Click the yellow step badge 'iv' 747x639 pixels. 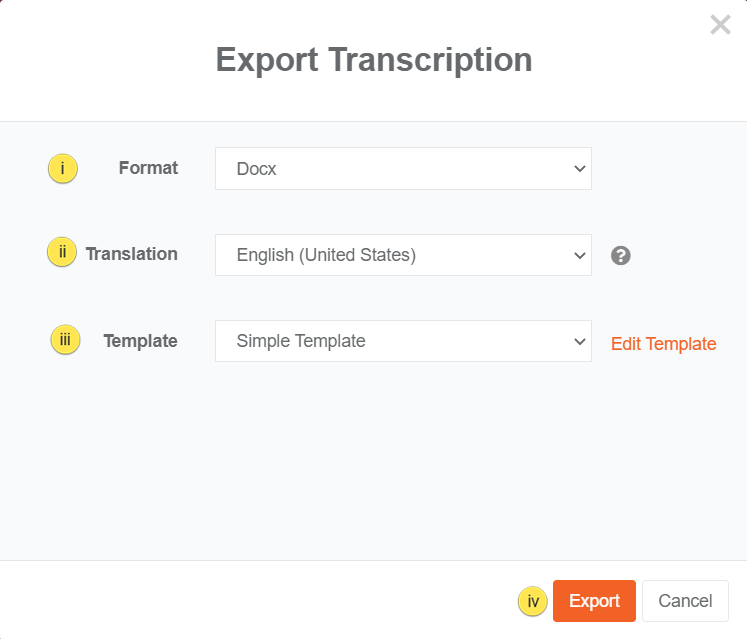click(533, 602)
